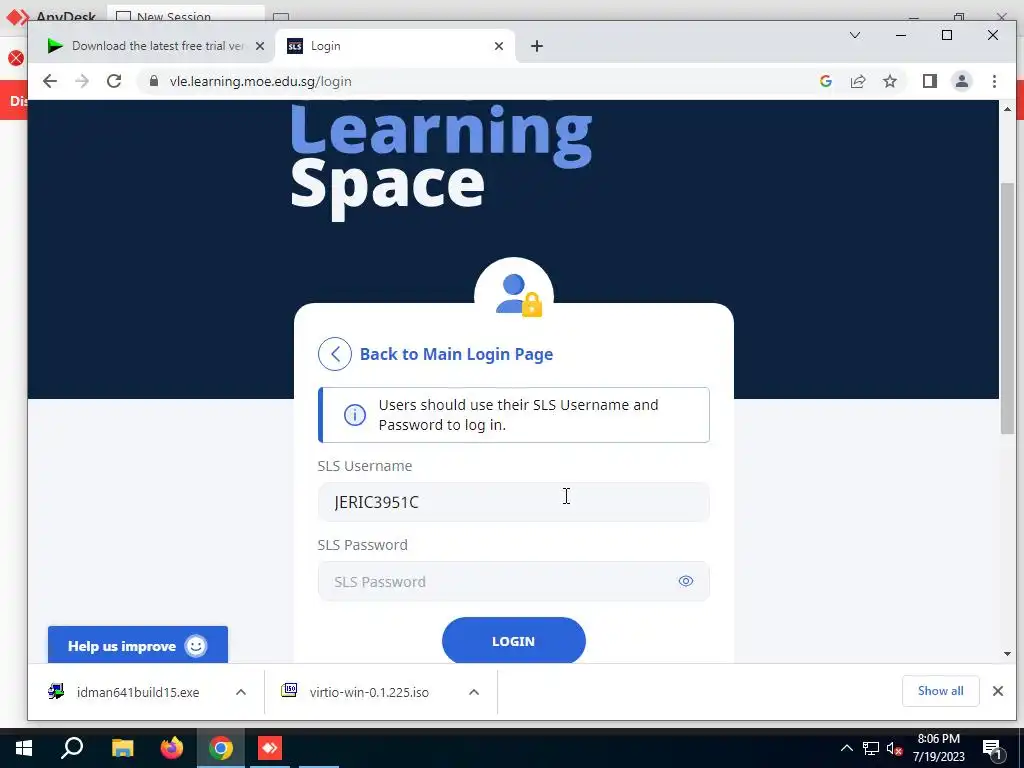Toggle password visibility eye icon
Screen dimensions: 1024x768
685,581
